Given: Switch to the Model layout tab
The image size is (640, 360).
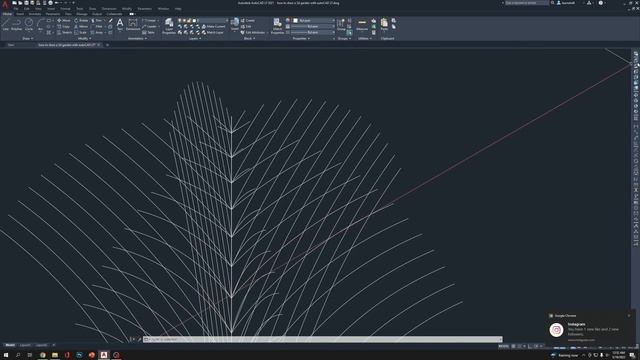Looking at the screenshot, I should tap(10, 345).
